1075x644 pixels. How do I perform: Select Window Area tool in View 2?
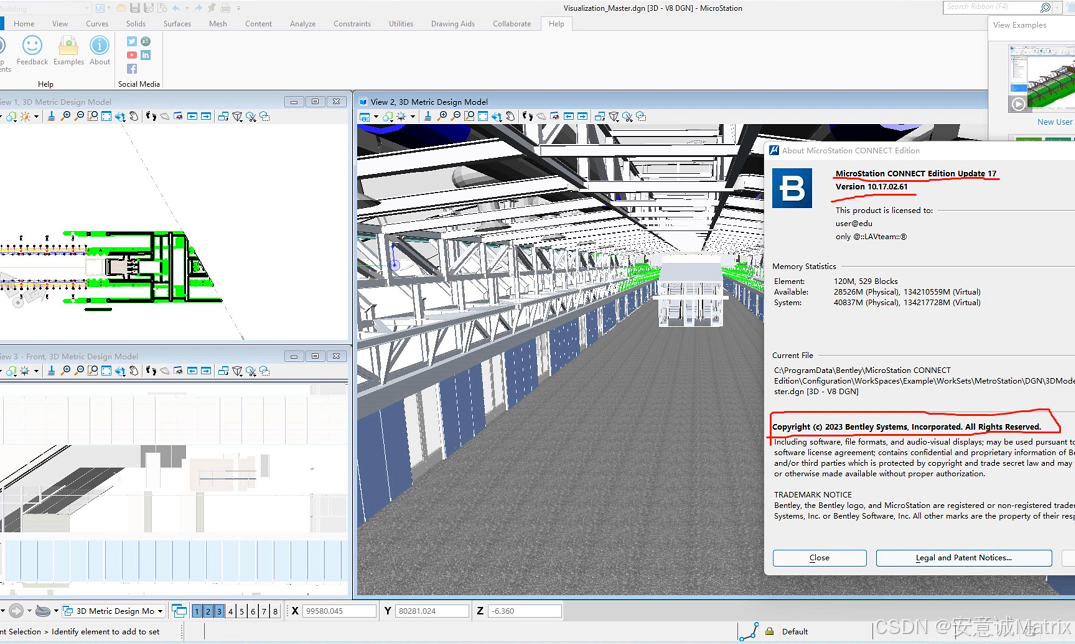point(469,117)
